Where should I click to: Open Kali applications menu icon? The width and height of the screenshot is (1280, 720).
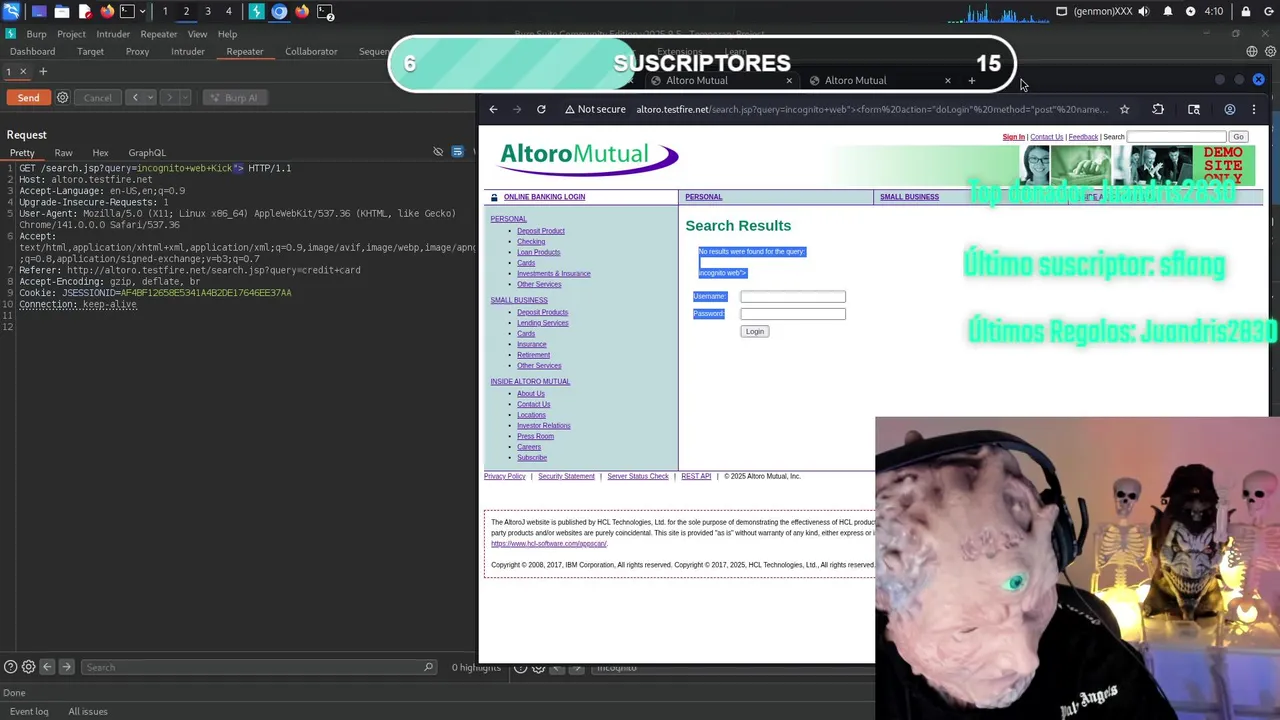pyautogui.click(x=11, y=12)
